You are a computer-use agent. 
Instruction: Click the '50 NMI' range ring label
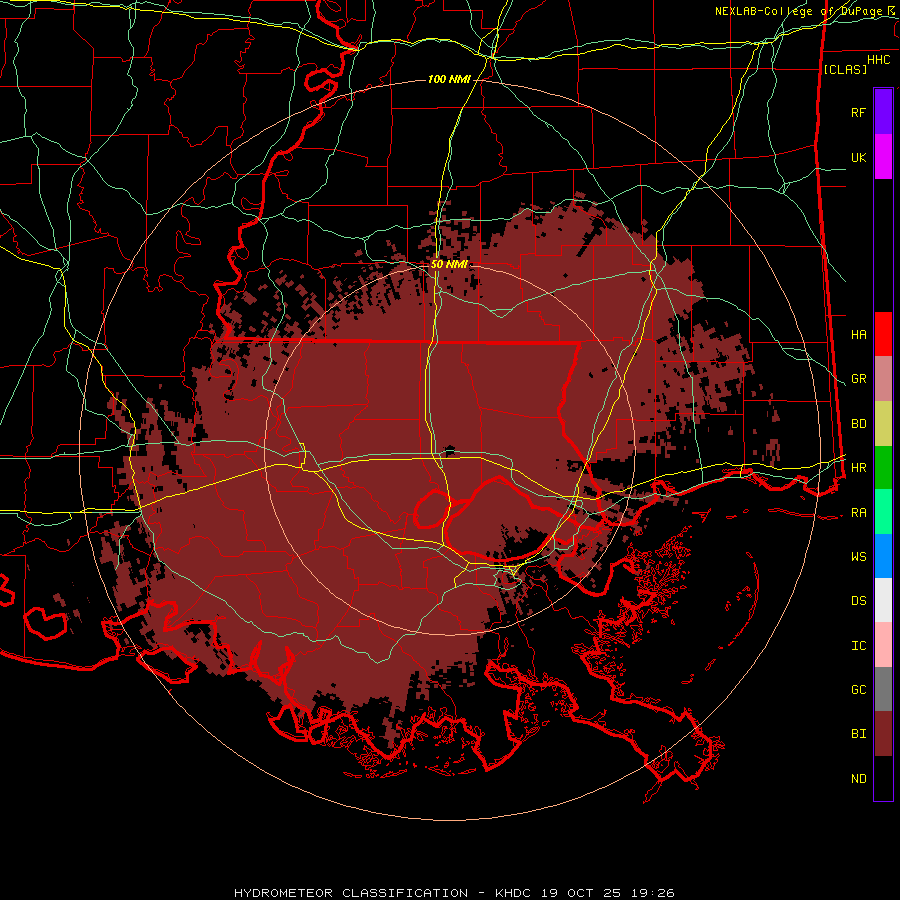click(449, 264)
